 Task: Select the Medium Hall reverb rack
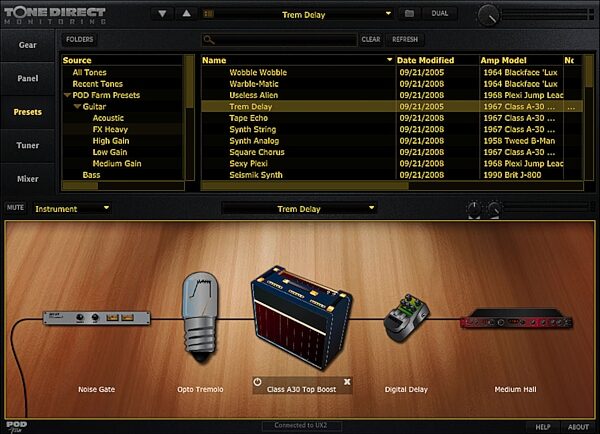(x=517, y=319)
